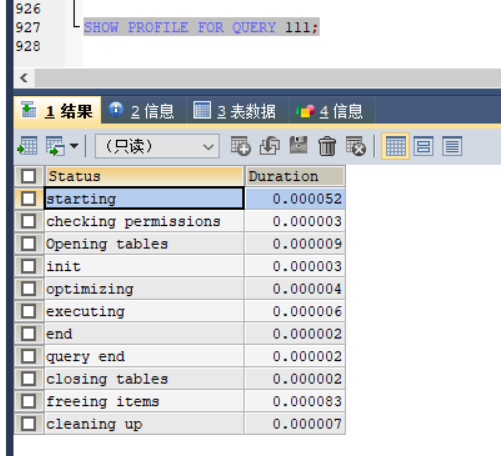Image resolution: width=501 pixels, height=456 pixels.
Task: Click line number 928 in the gutter
Action: coord(28,46)
